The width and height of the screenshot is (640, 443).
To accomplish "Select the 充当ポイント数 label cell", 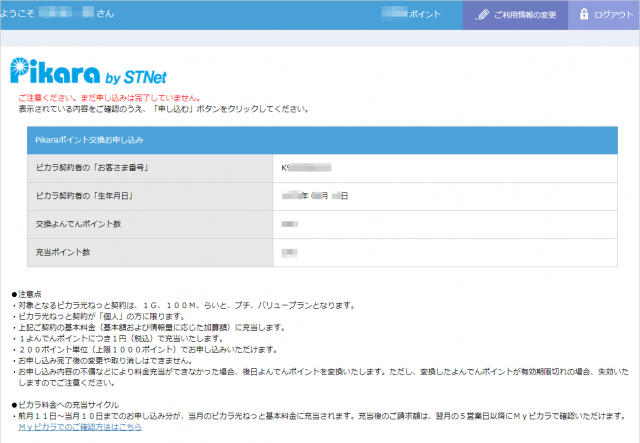I will click(150, 252).
